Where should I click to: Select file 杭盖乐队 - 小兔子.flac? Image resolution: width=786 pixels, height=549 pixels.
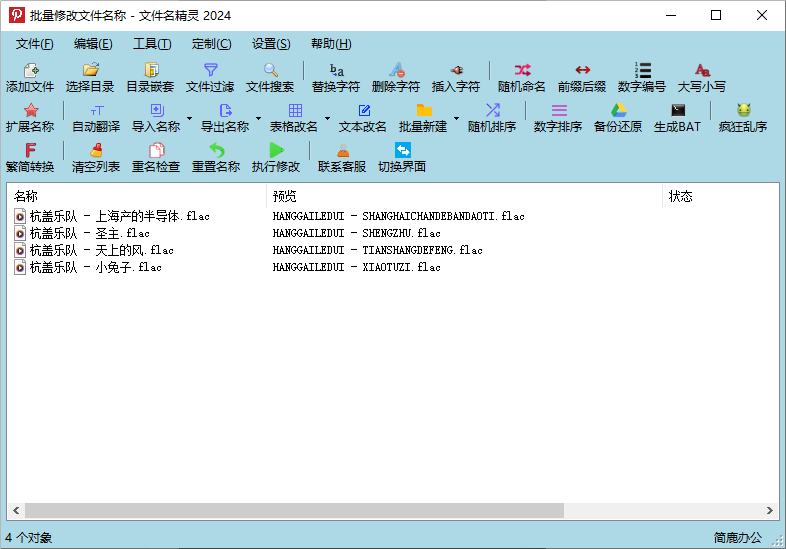(x=95, y=267)
